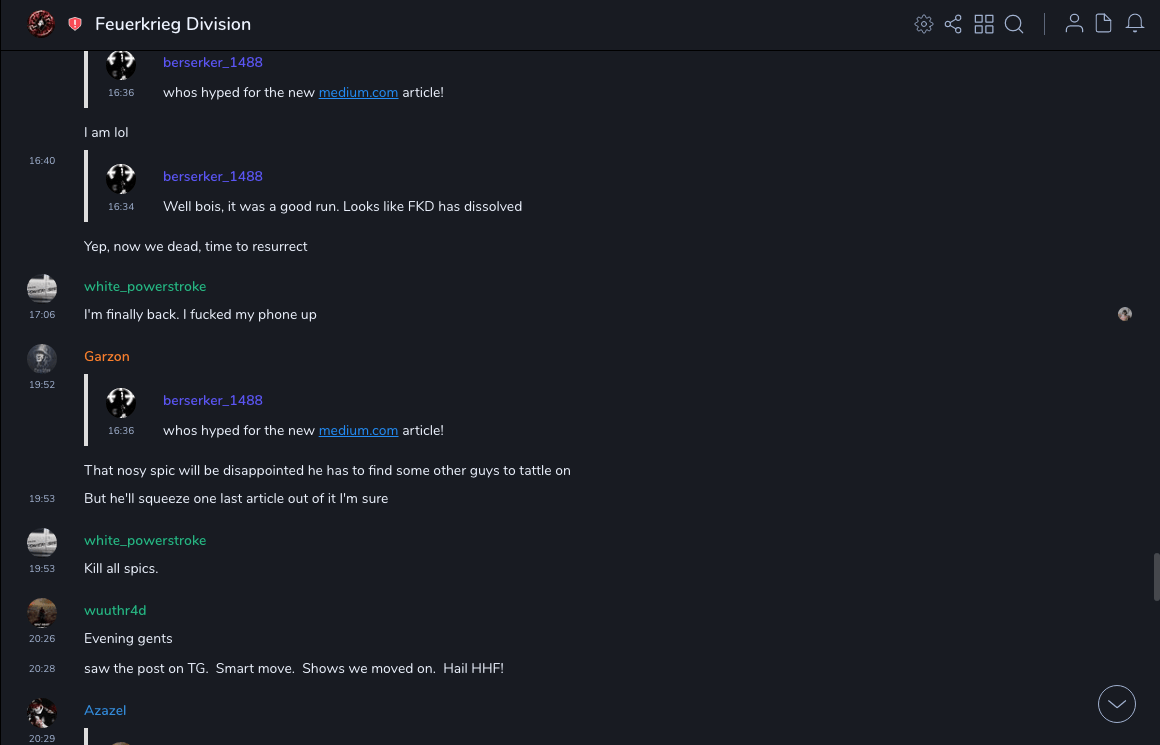
Task: Open Garzon's profile avatar
Action: pos(42,358)
